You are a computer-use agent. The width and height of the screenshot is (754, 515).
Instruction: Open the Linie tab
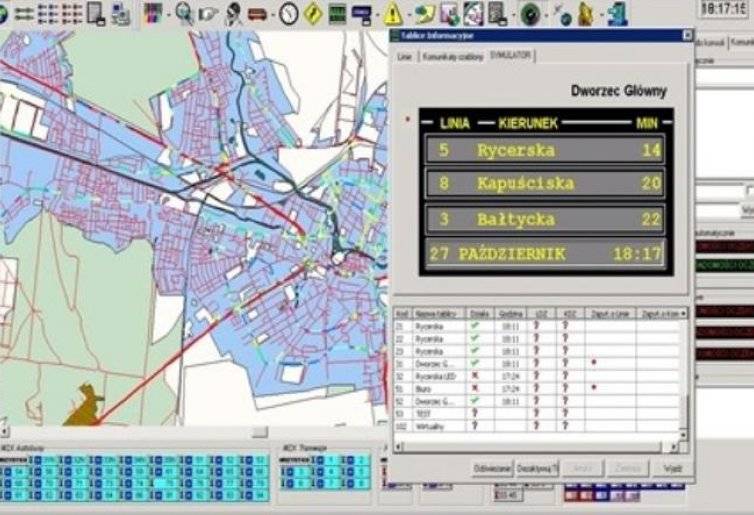pos(404,58)
